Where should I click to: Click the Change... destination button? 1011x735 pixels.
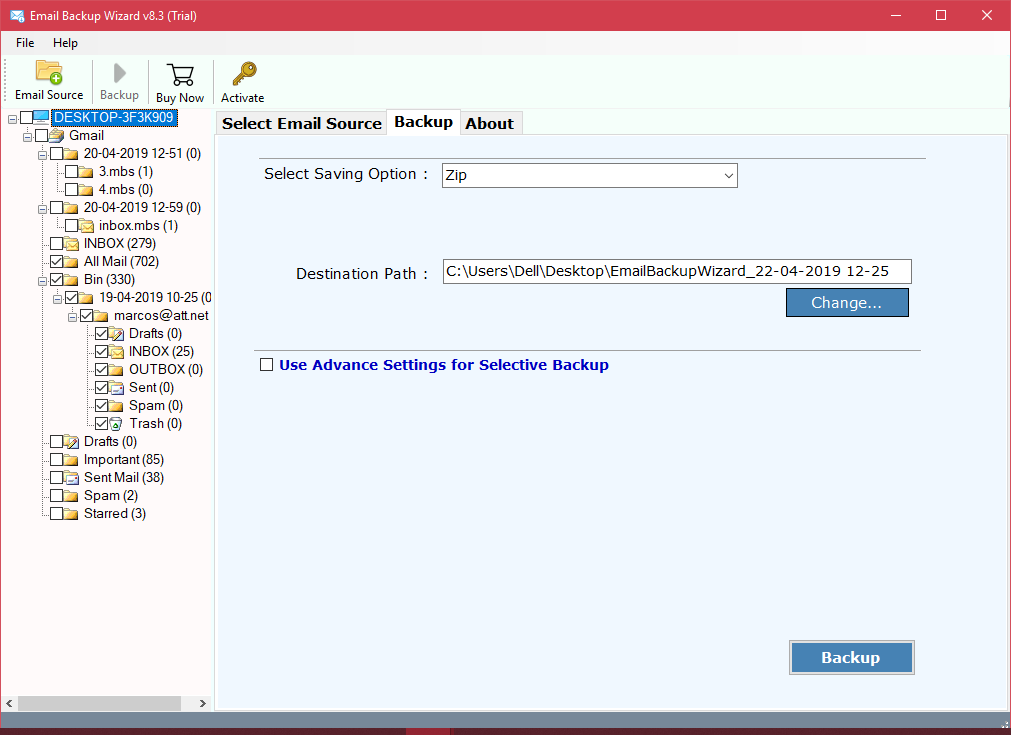847,302
